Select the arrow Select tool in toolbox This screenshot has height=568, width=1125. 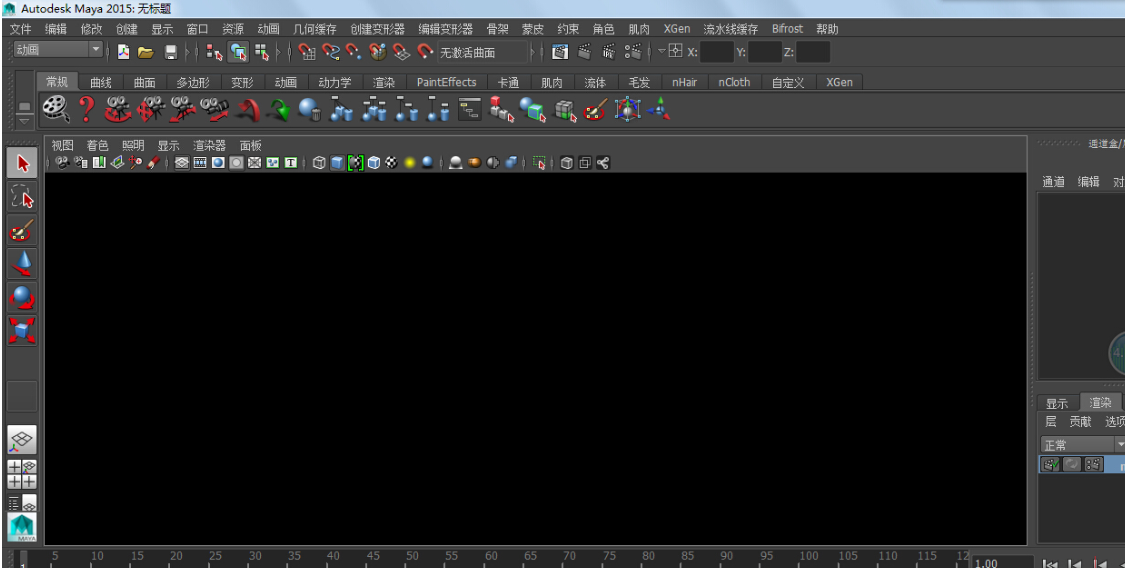(22, 163)
